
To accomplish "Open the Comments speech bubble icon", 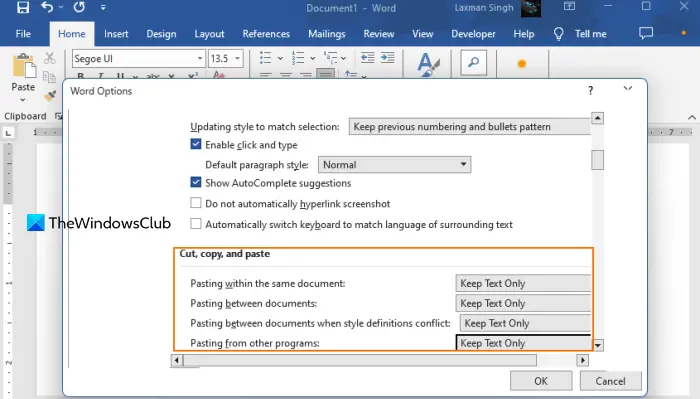I will pyautogui.click(x=646, y=33).
